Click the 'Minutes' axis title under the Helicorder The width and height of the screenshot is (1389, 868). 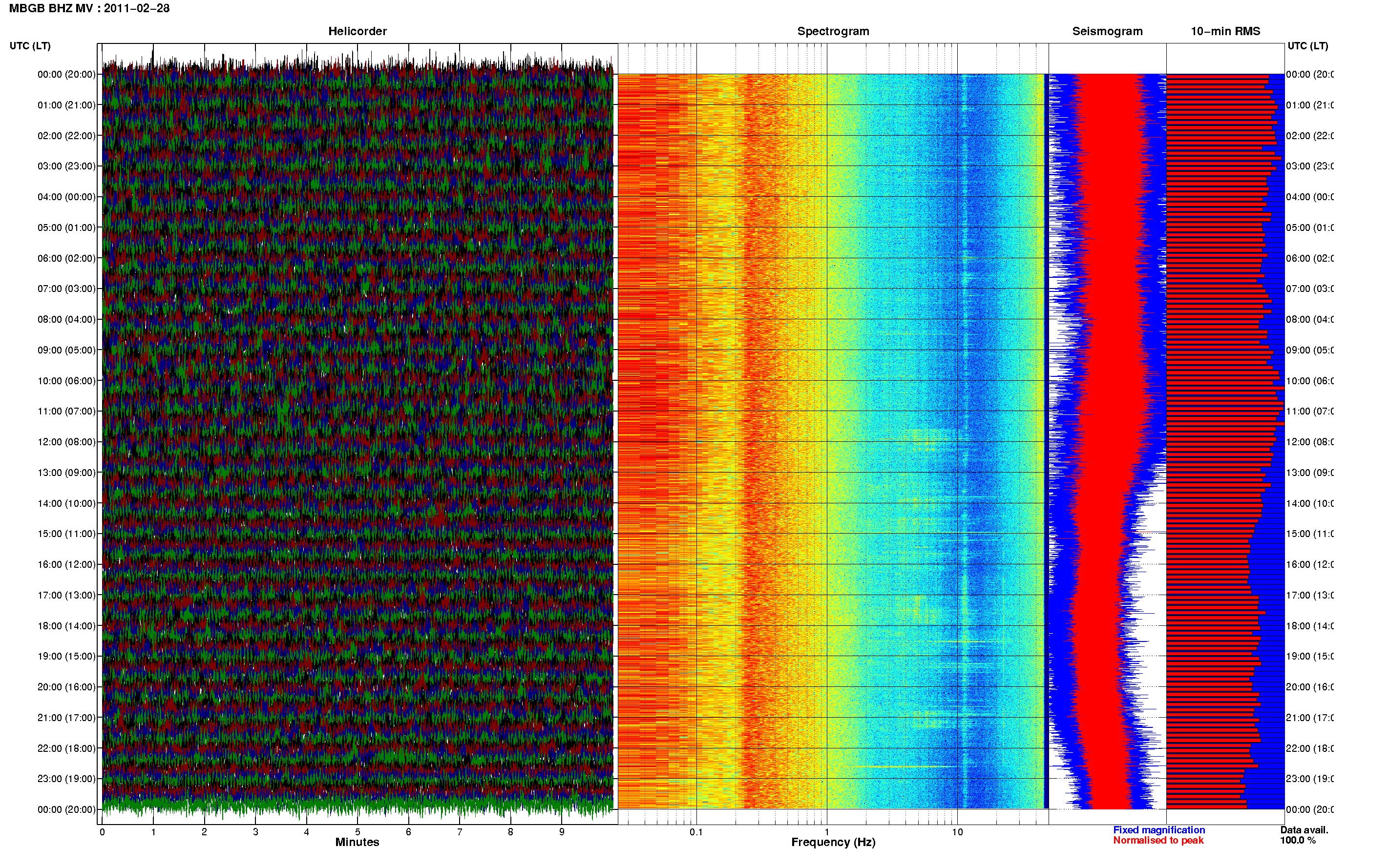point(357,842)
